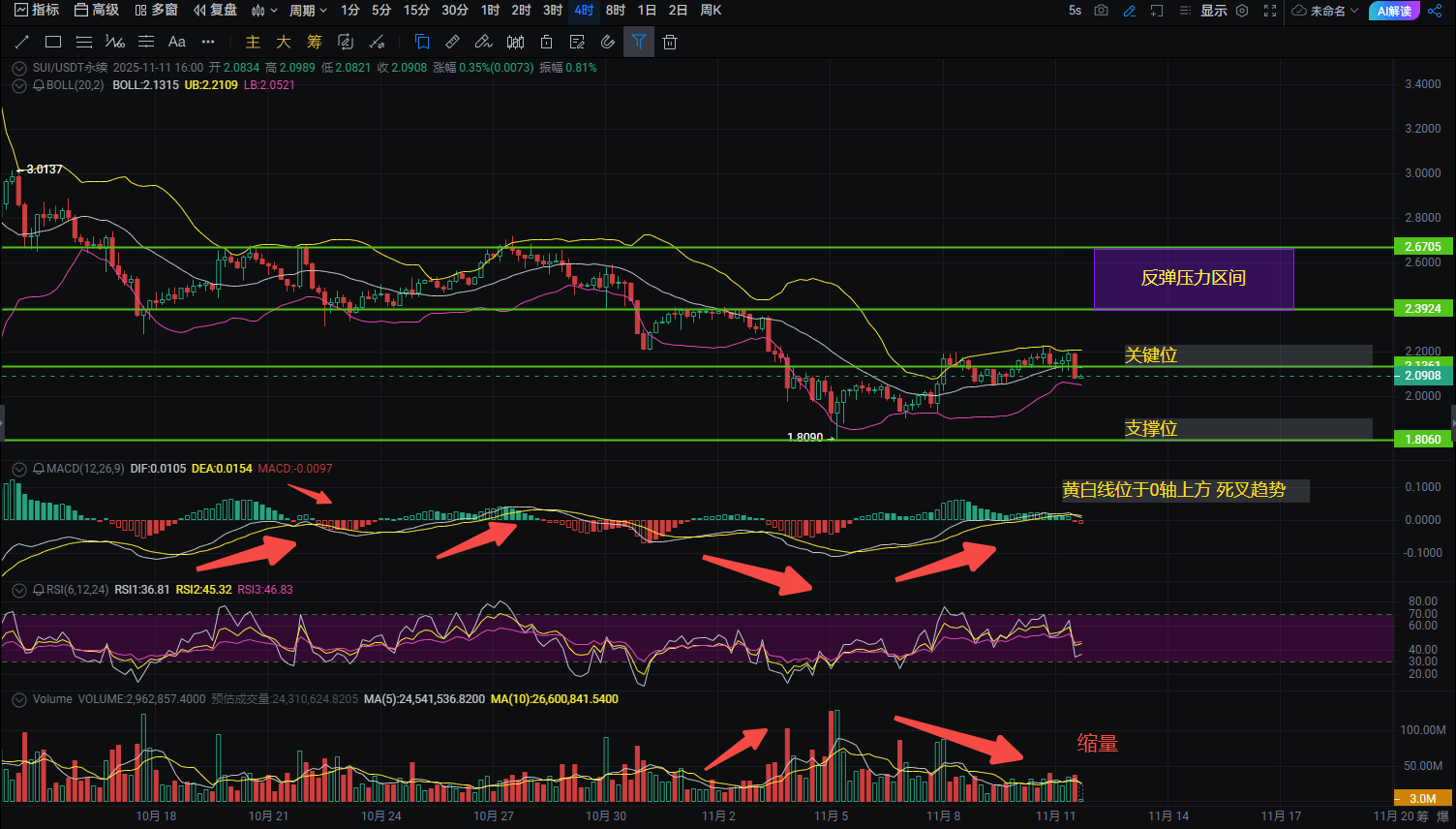Screen dimensions: 1456x829
Task: Click the sync refresh drawing icon
Action: coord(346,42)
